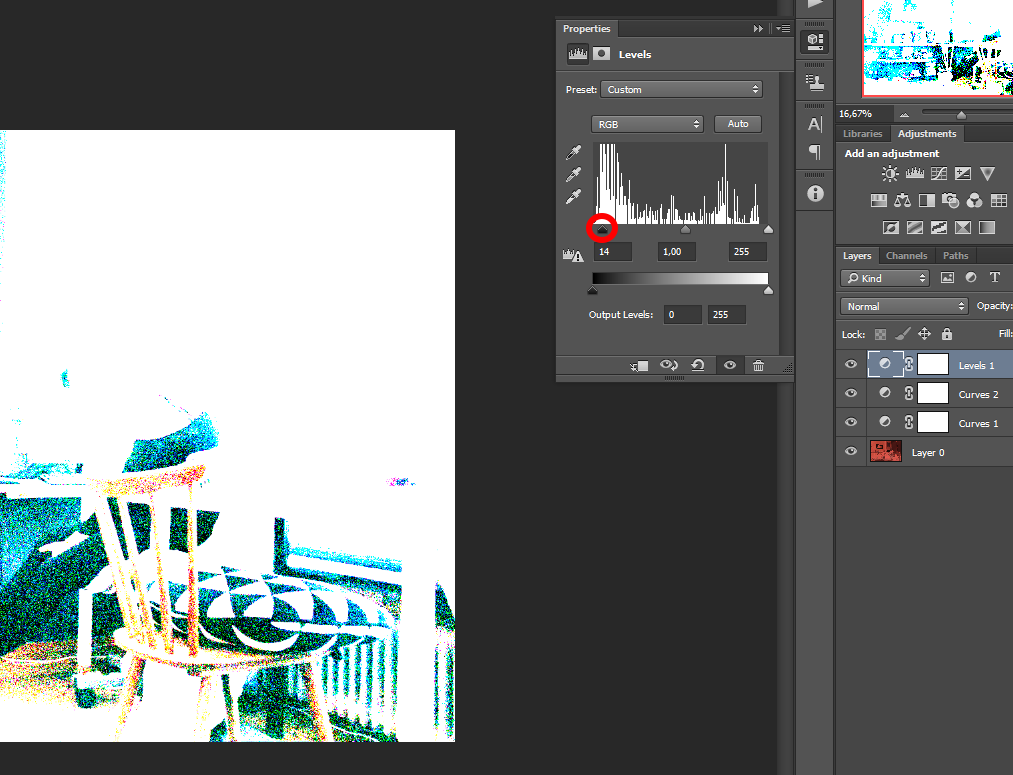The height and width of the screenshot is (775, 1013).
Task: Toggle Levels adjustment visibility in Properties panel
Action: (x=729, y=365)
